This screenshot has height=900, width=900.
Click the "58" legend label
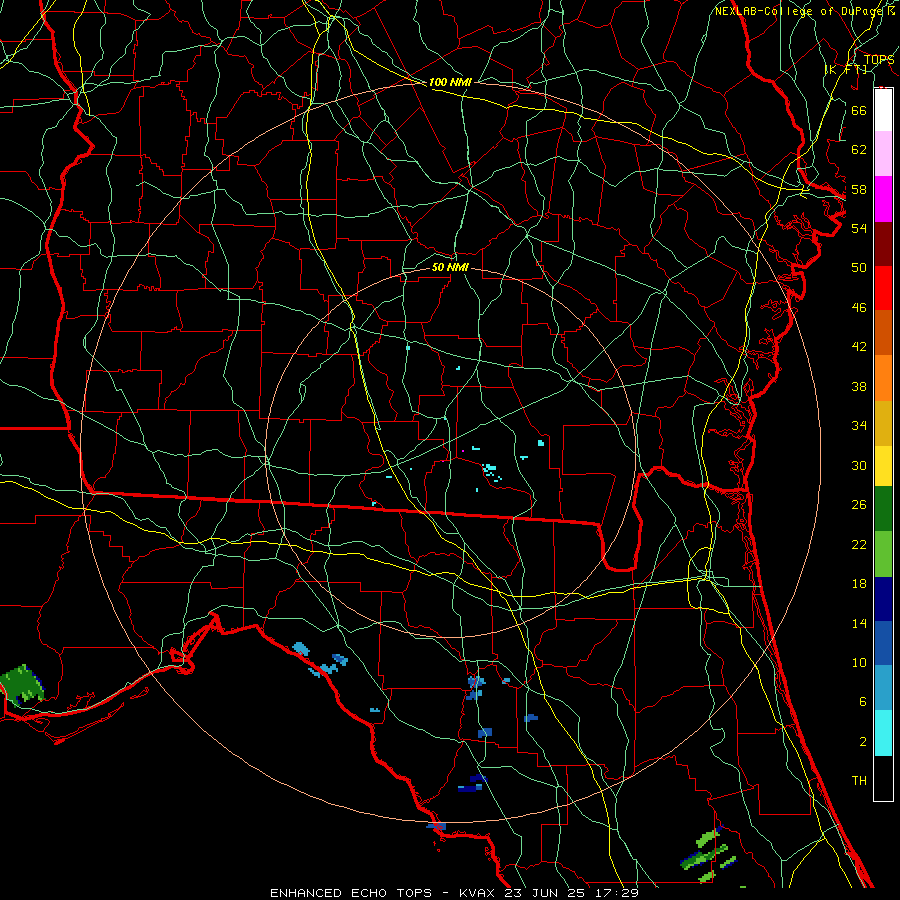(x=859, y=189)
